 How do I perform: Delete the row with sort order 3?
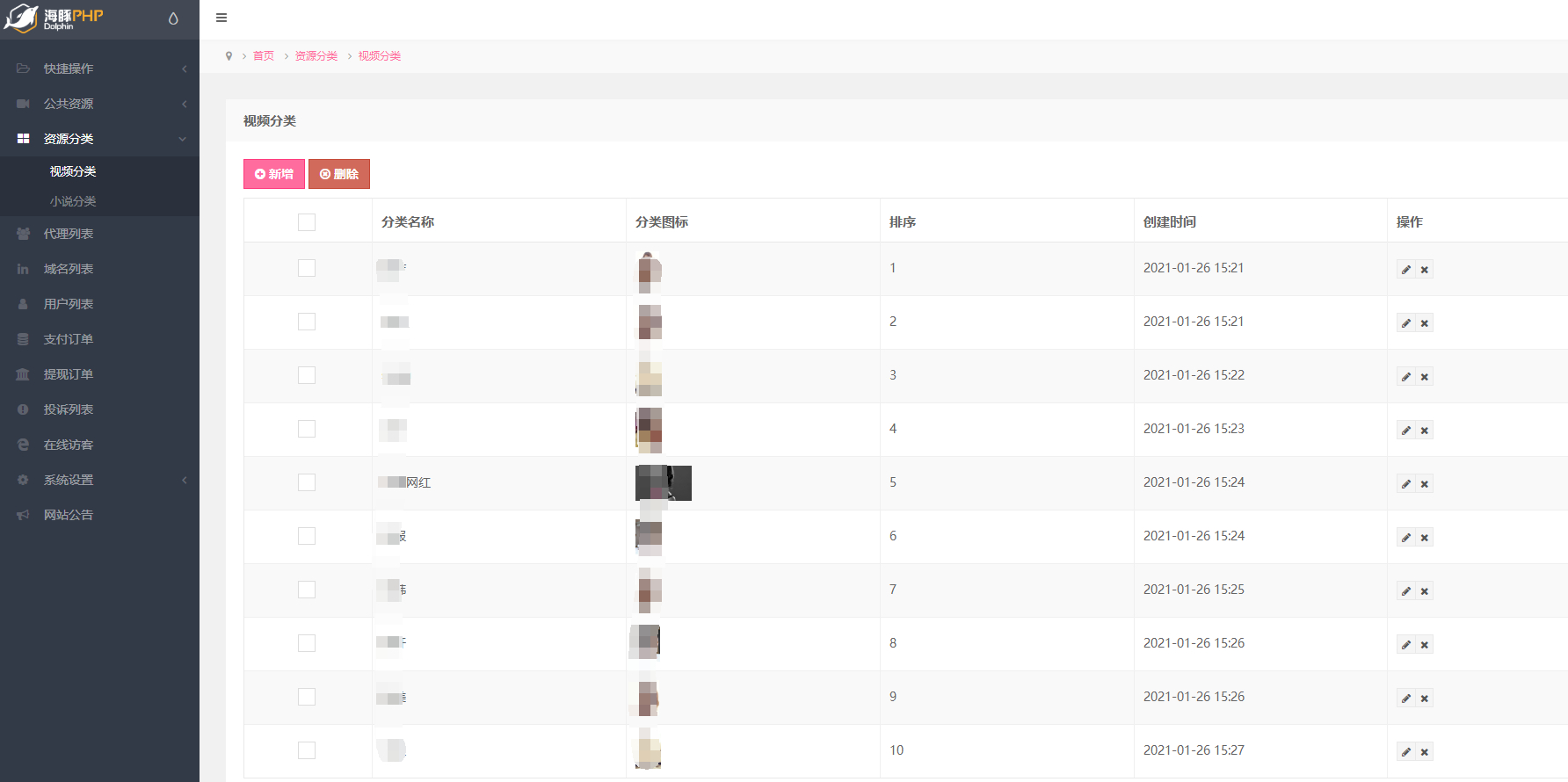click(x=1425, y=377)
